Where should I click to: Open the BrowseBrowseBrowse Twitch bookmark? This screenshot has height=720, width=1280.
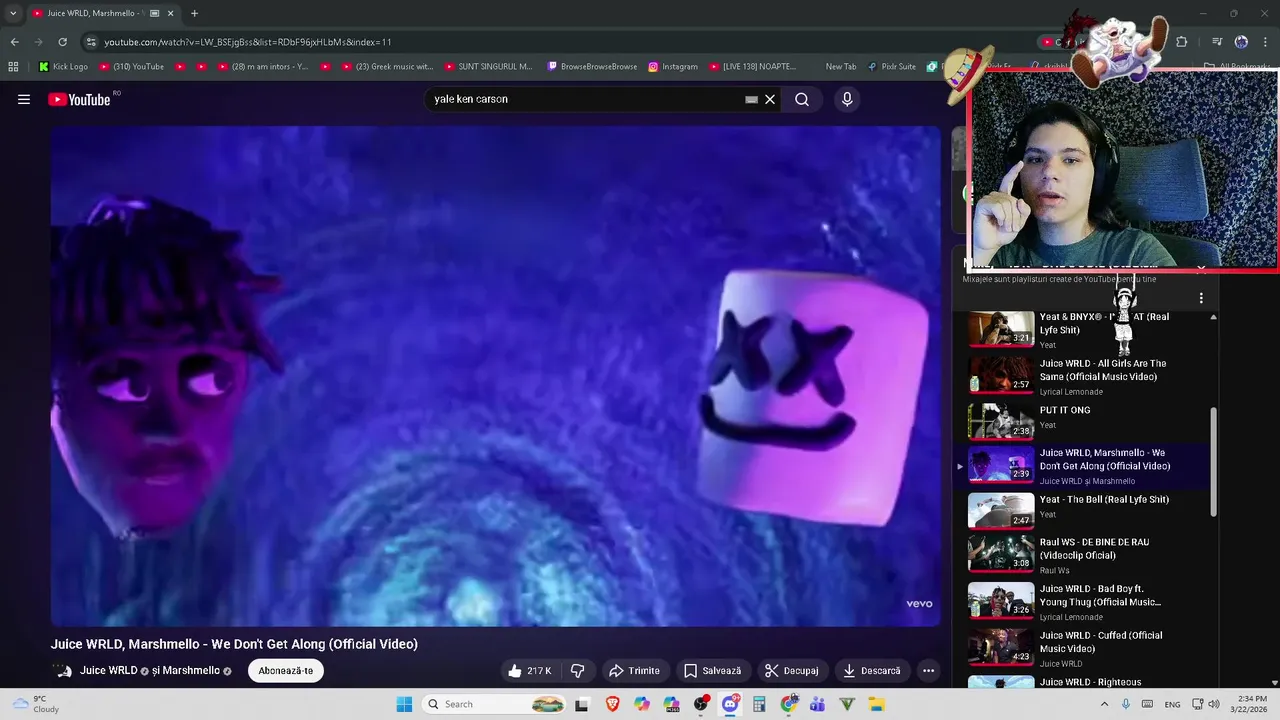click(592, 67)
